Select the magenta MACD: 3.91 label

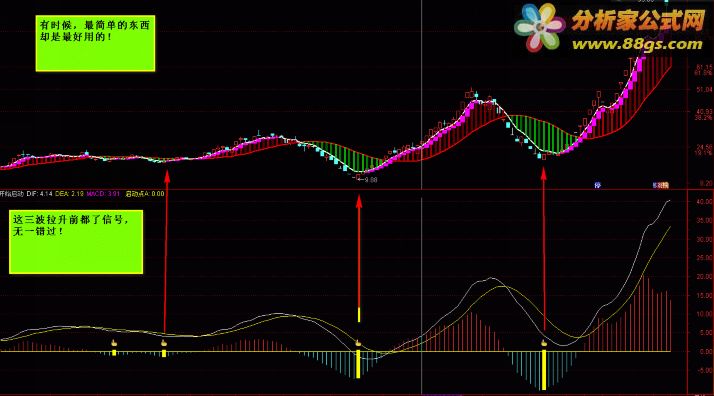tap(103, 194)
